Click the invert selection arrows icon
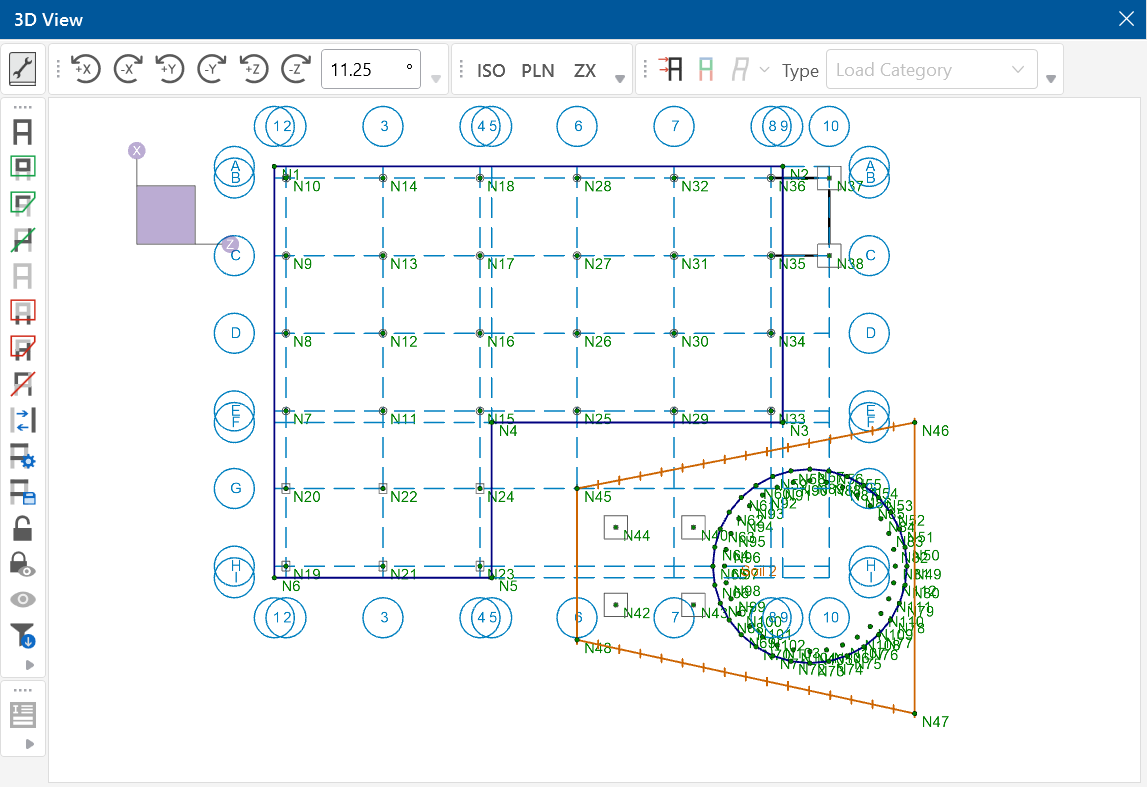 coord(23,420)
